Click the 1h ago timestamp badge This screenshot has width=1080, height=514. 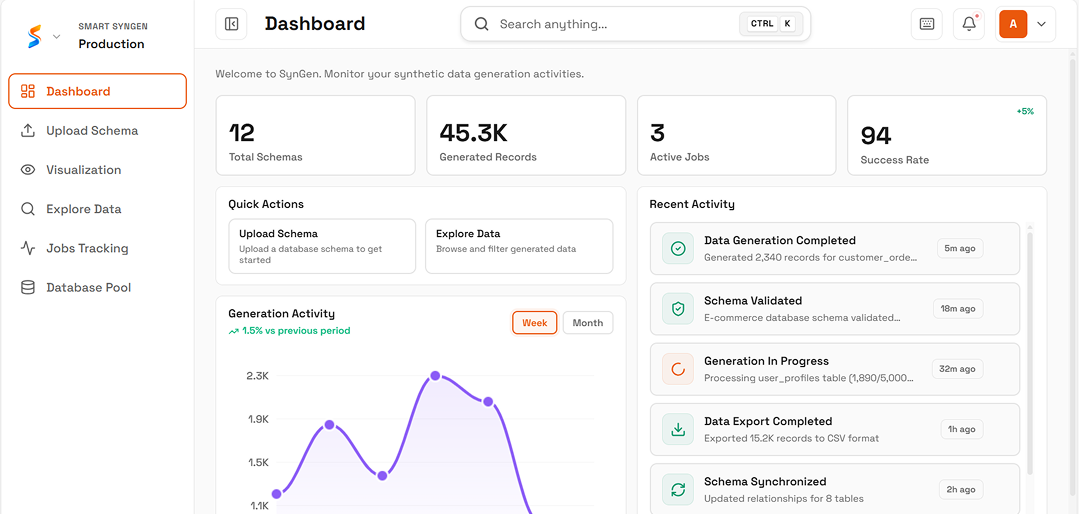click(962, 429)
